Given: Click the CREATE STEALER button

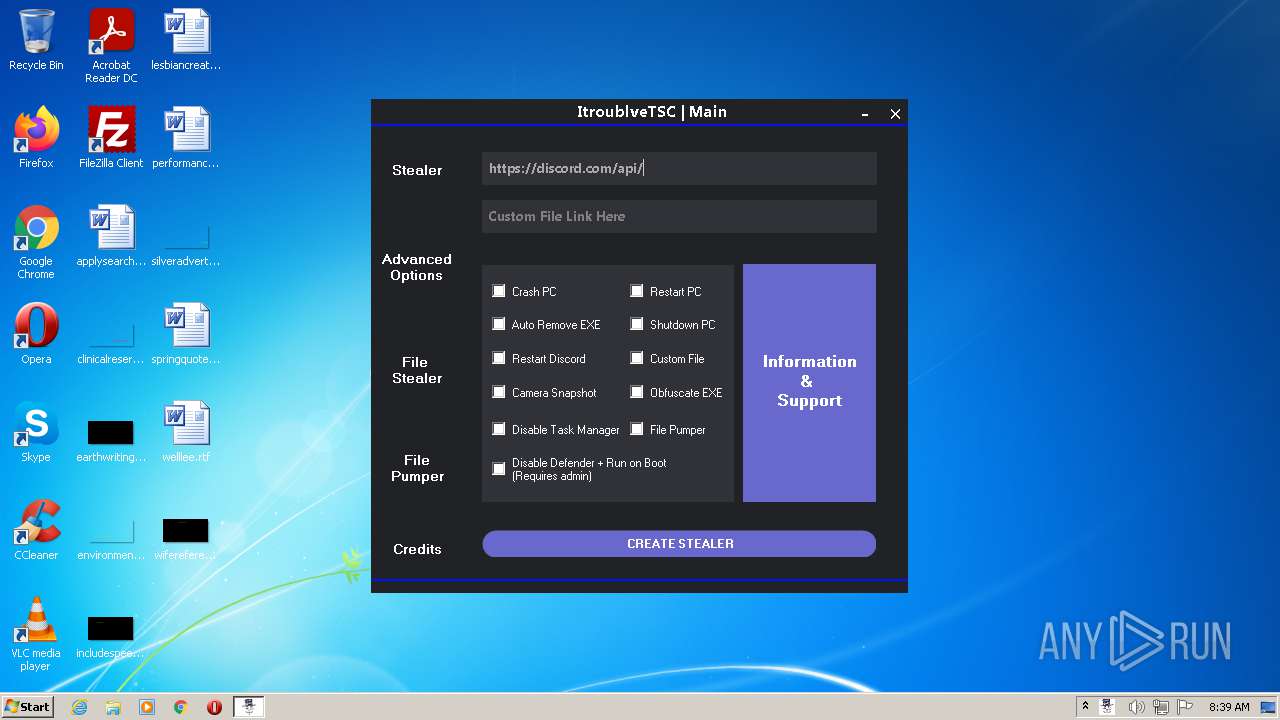Looking at the screenshot, I should 679,544.
